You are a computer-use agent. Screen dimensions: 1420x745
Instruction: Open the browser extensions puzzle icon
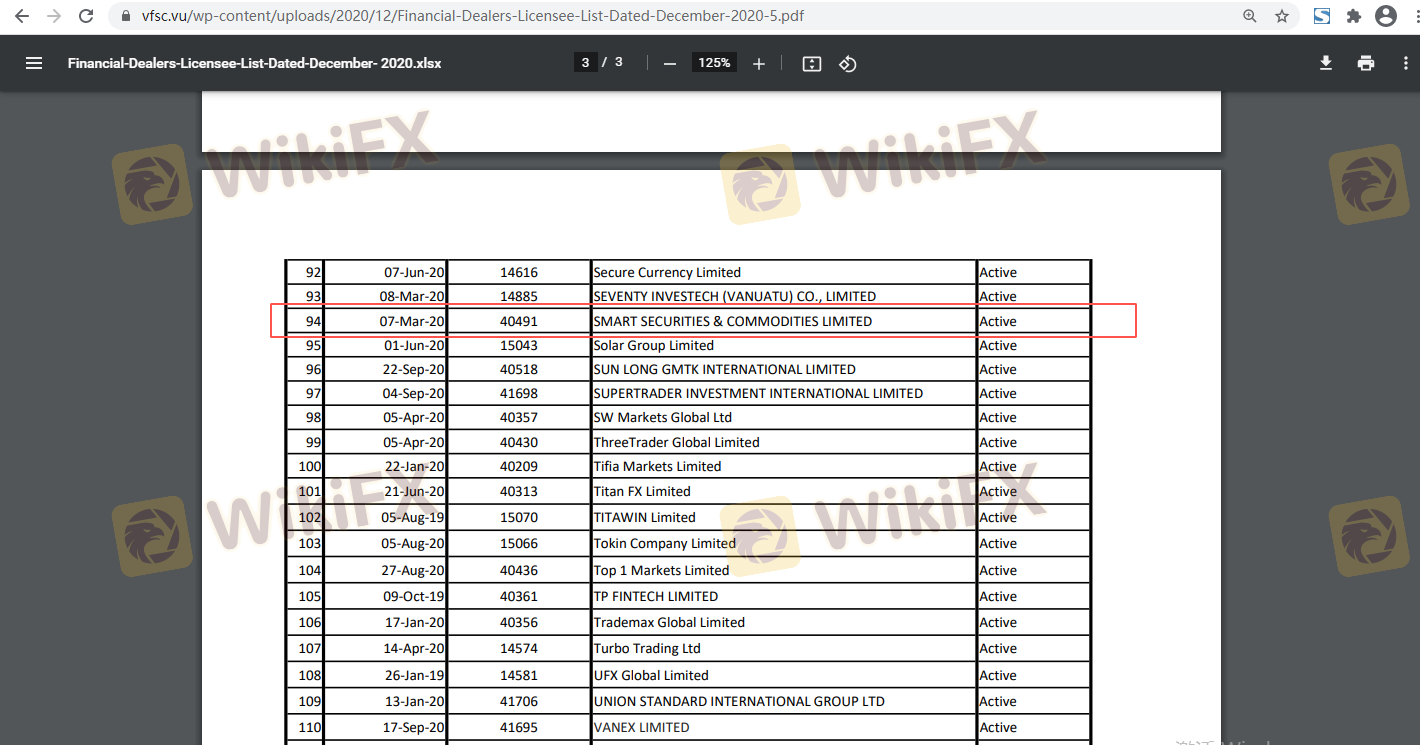pos(1354,16)
